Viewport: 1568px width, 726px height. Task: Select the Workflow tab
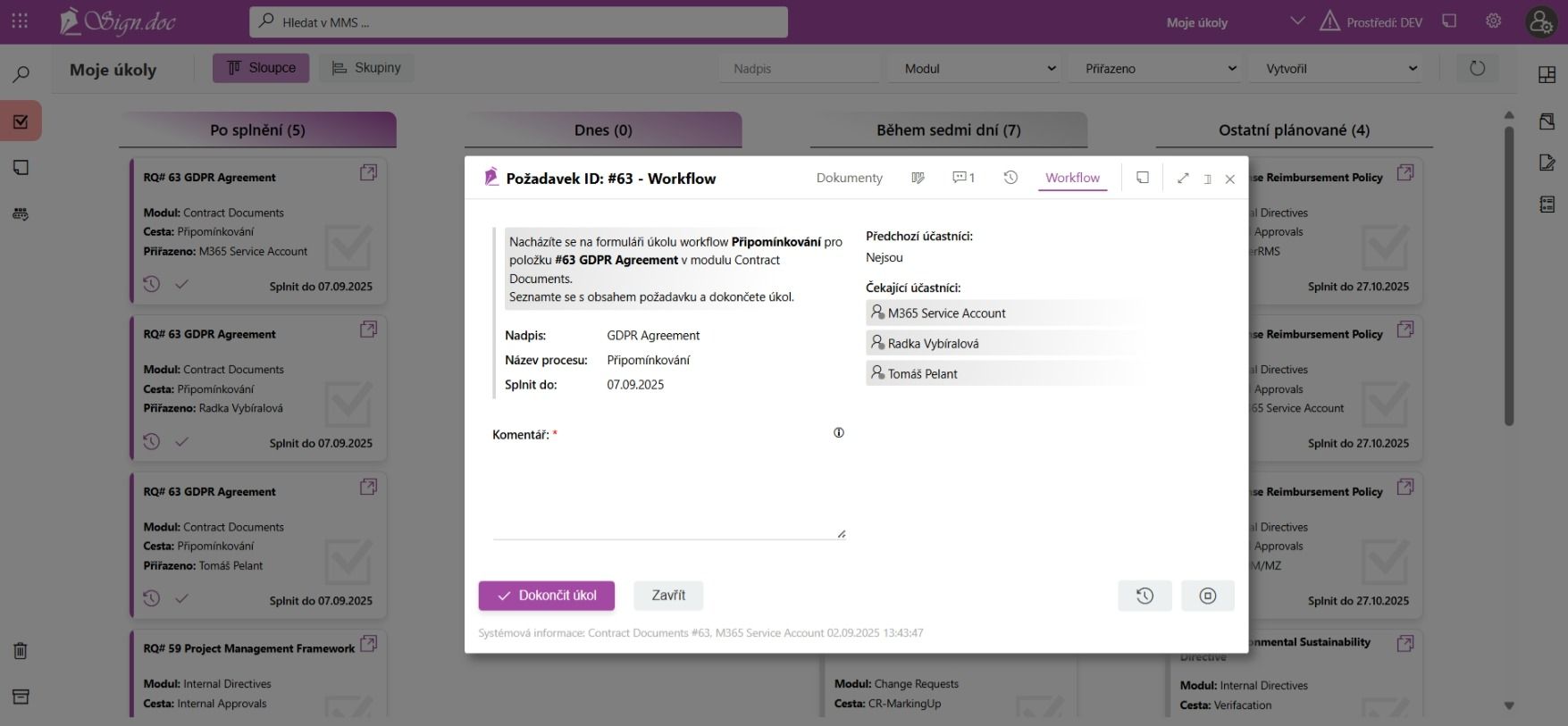pos(1072,178)
